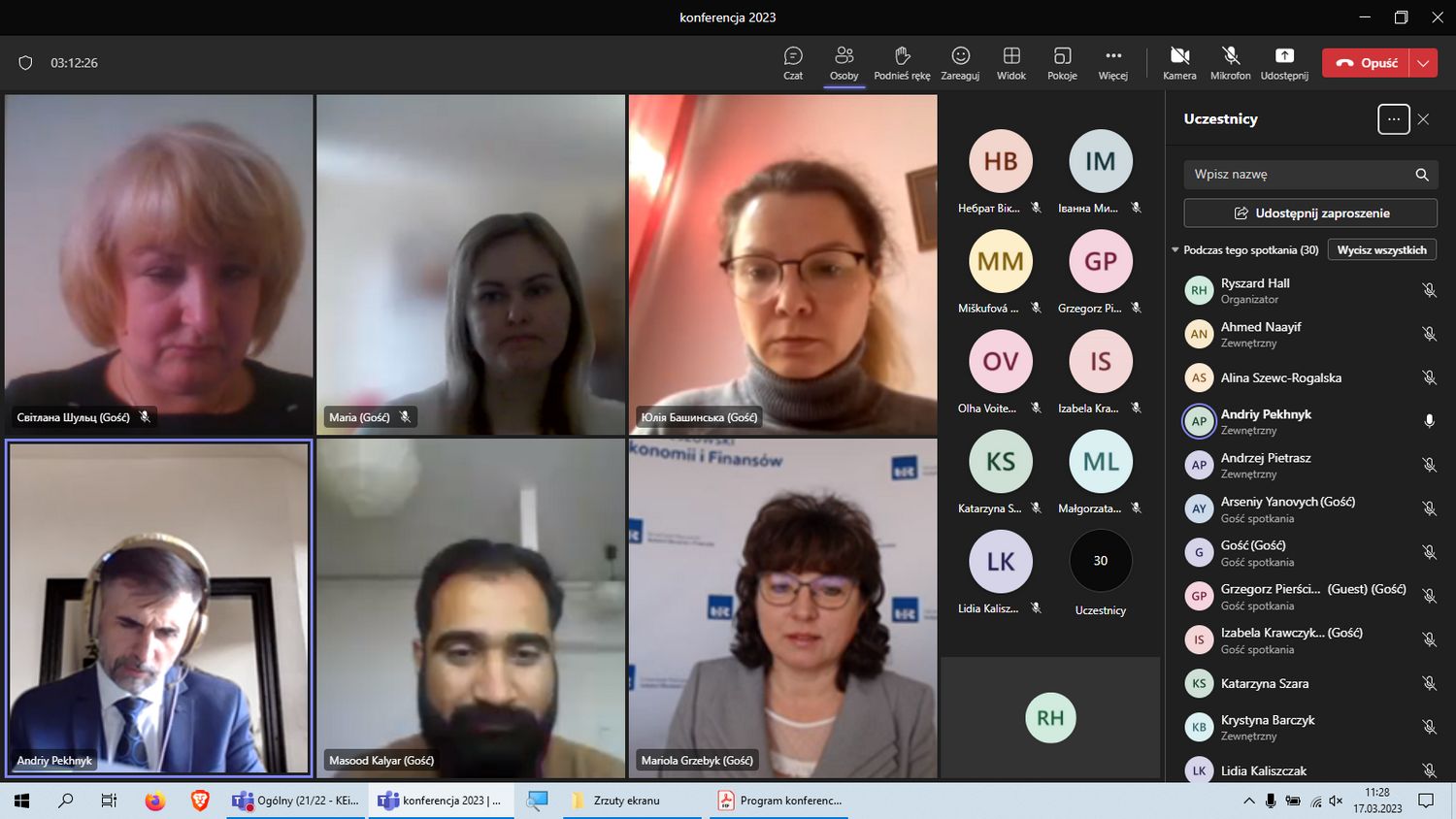
Task: Click the shield security icon beside the timer
Action: click(x=26, y=63)
